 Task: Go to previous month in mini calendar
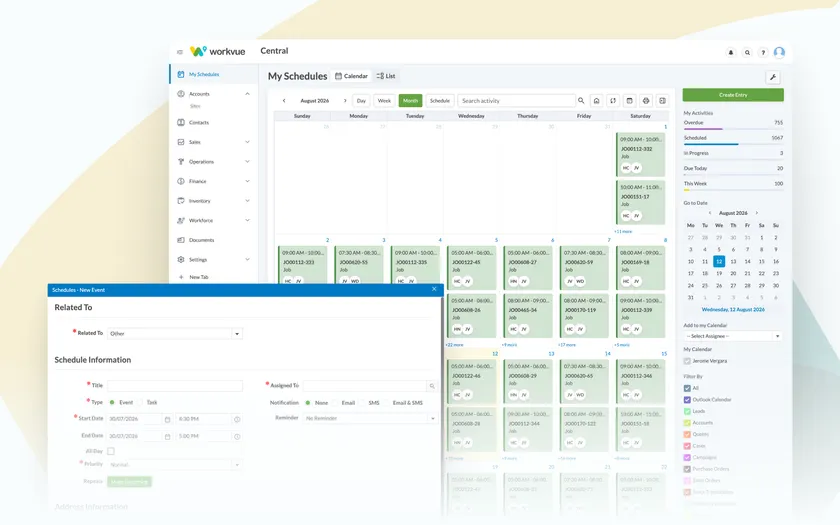click(710, 213)
